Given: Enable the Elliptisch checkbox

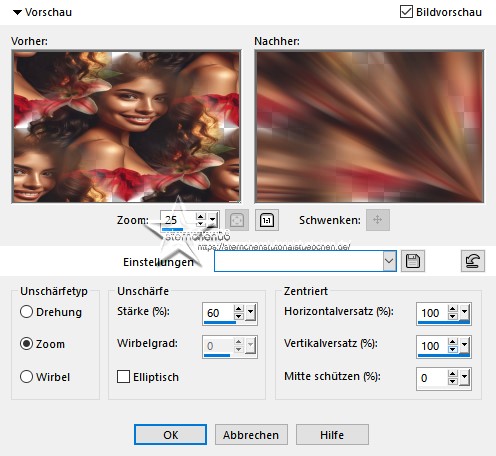Looking at the screenshot, I should (123, 377).
